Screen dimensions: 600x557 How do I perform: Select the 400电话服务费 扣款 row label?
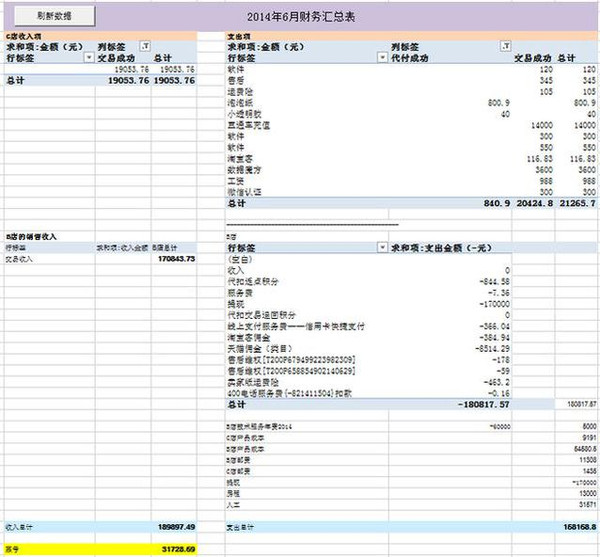tap(289, 393)
